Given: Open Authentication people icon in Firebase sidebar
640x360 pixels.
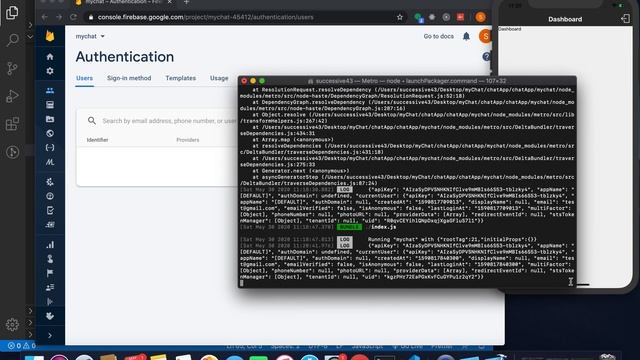Looking at the screenshot, I should click(x=50, y=90).
